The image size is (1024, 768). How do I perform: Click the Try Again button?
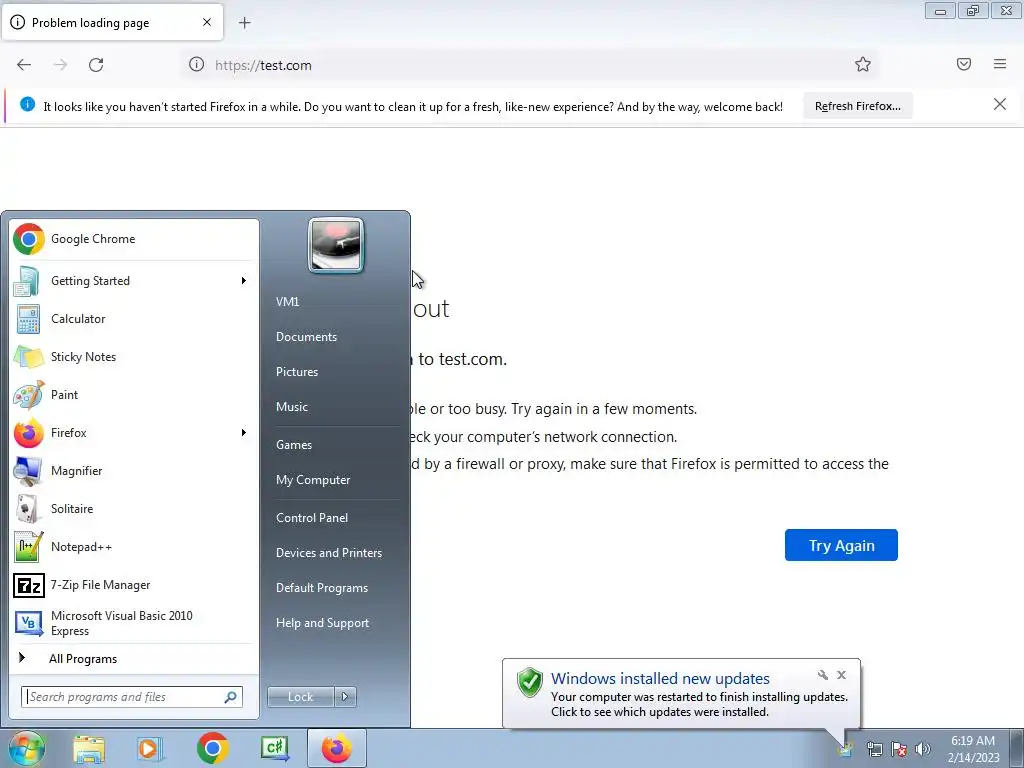coord(841,545)
